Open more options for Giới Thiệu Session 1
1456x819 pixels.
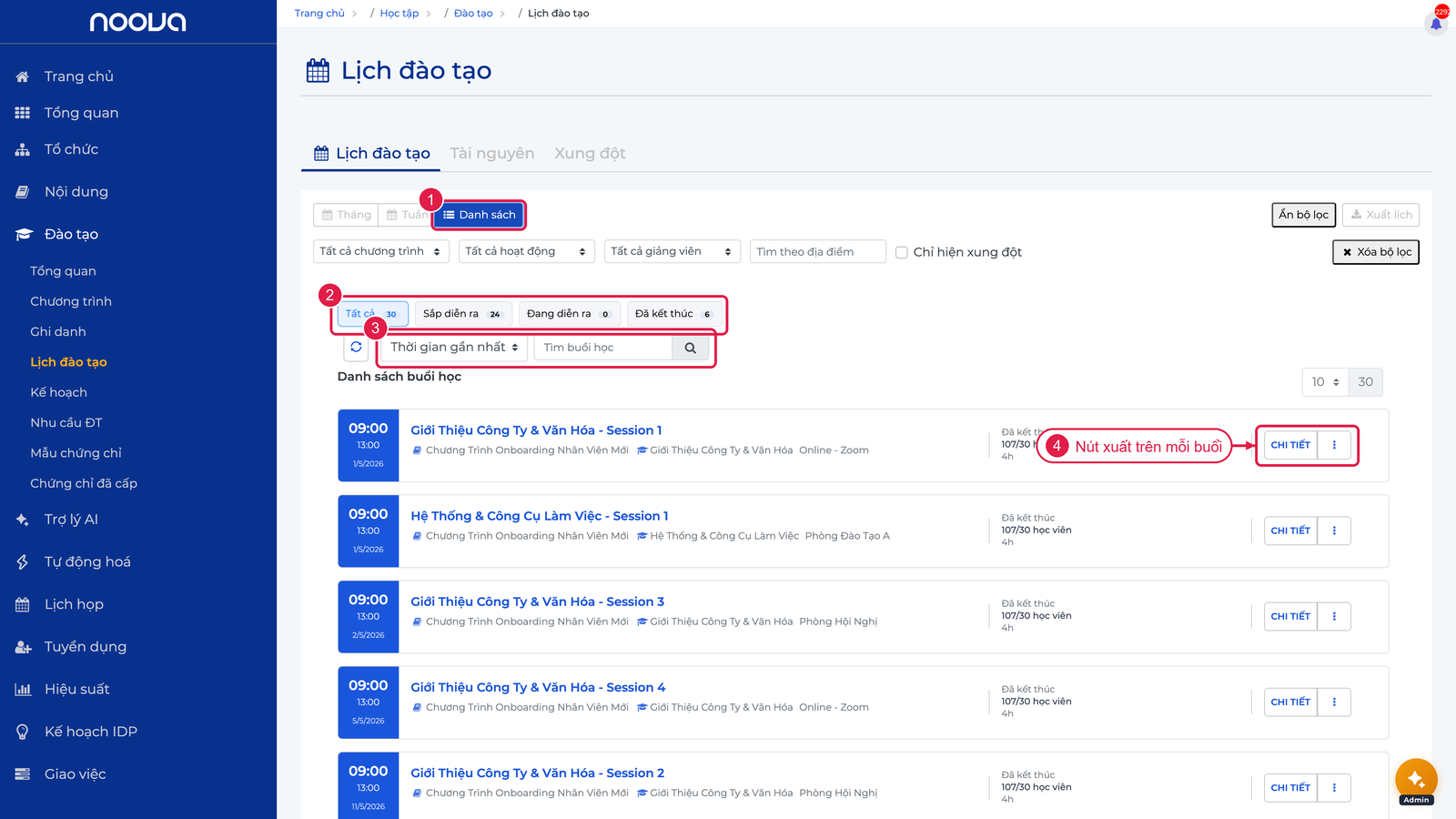point(1334,445)
